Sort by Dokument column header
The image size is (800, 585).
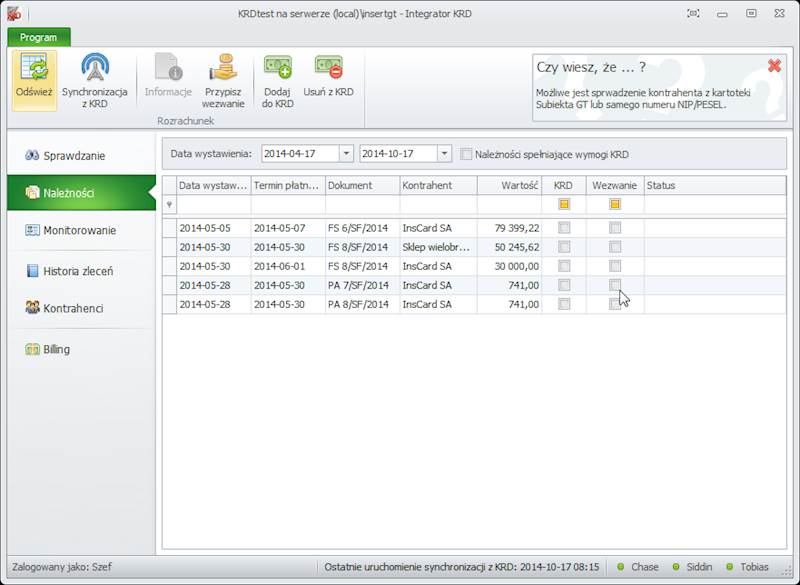(363, 186)
